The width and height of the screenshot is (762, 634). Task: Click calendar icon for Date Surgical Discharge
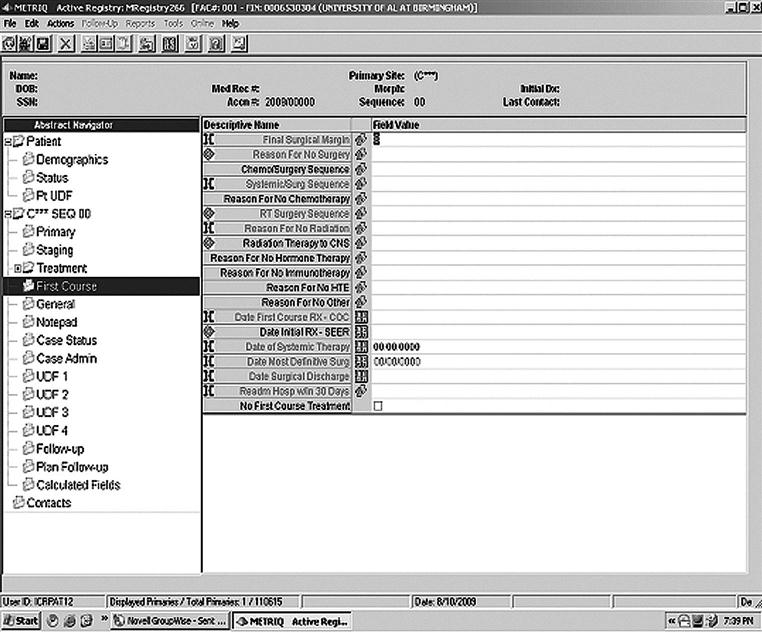click(361, 376)
